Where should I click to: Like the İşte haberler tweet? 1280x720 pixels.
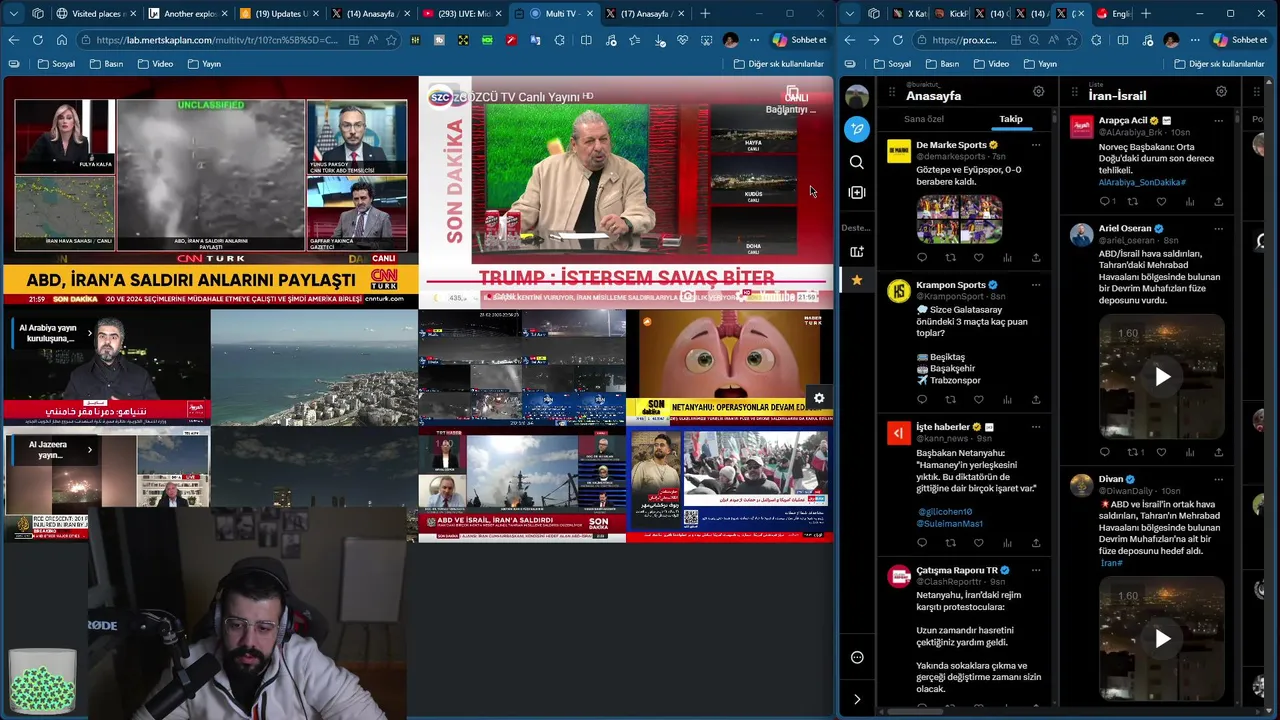coord(979,543)
